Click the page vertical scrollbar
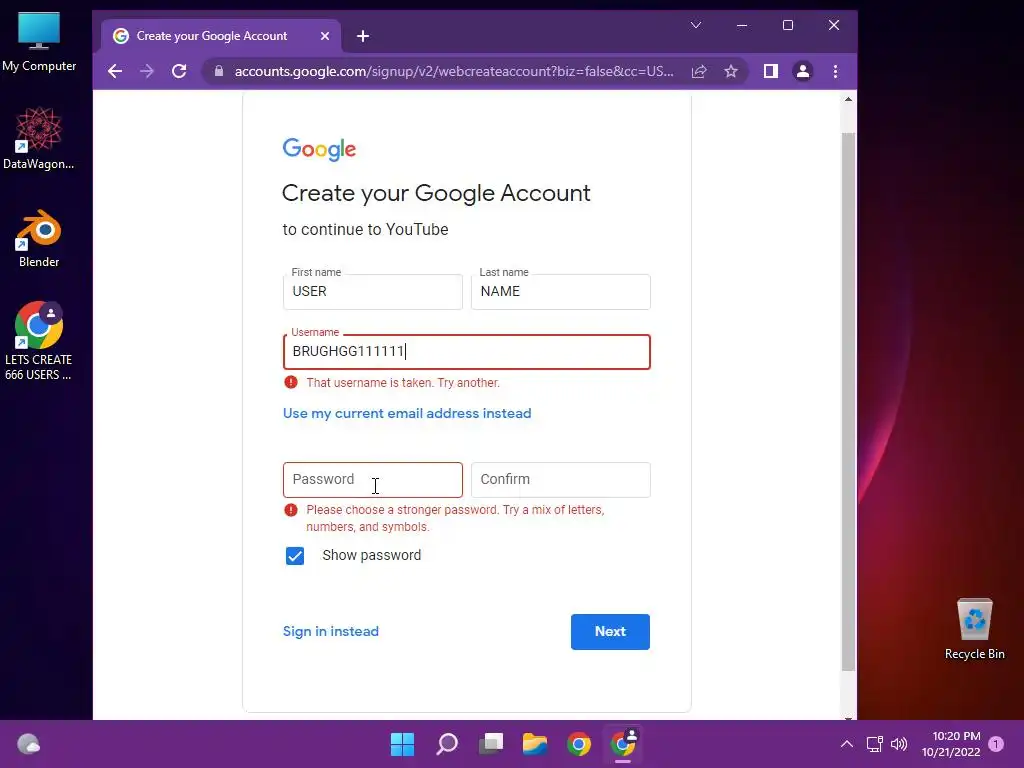 click(x=848, y=401)
